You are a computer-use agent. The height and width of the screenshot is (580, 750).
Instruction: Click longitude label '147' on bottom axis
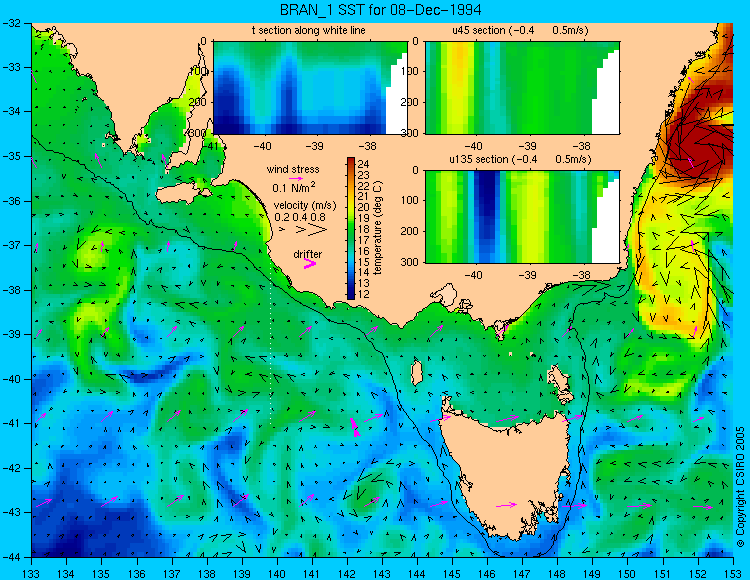pos(522,573)
